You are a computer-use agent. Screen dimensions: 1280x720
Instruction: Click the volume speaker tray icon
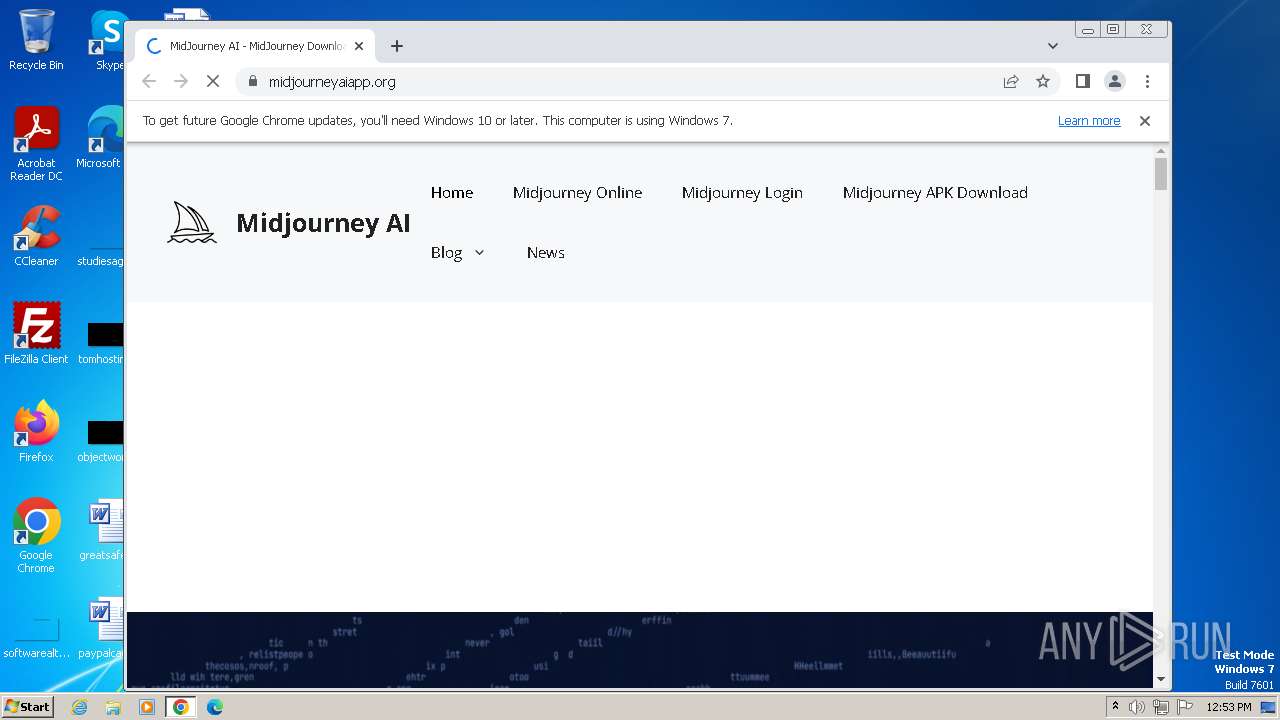(x=1137, y=707)
